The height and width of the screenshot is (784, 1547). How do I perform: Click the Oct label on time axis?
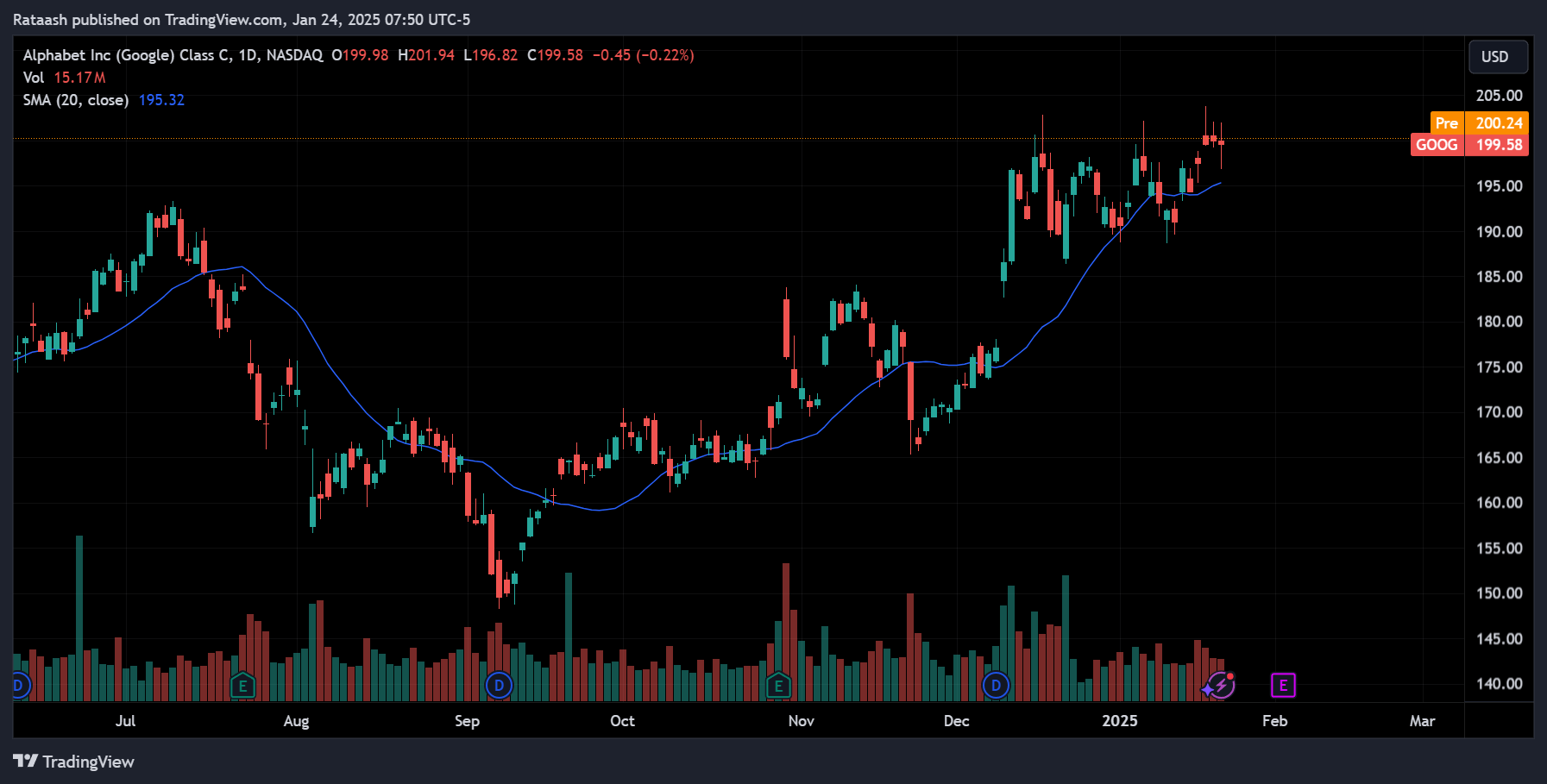[622, 721]
